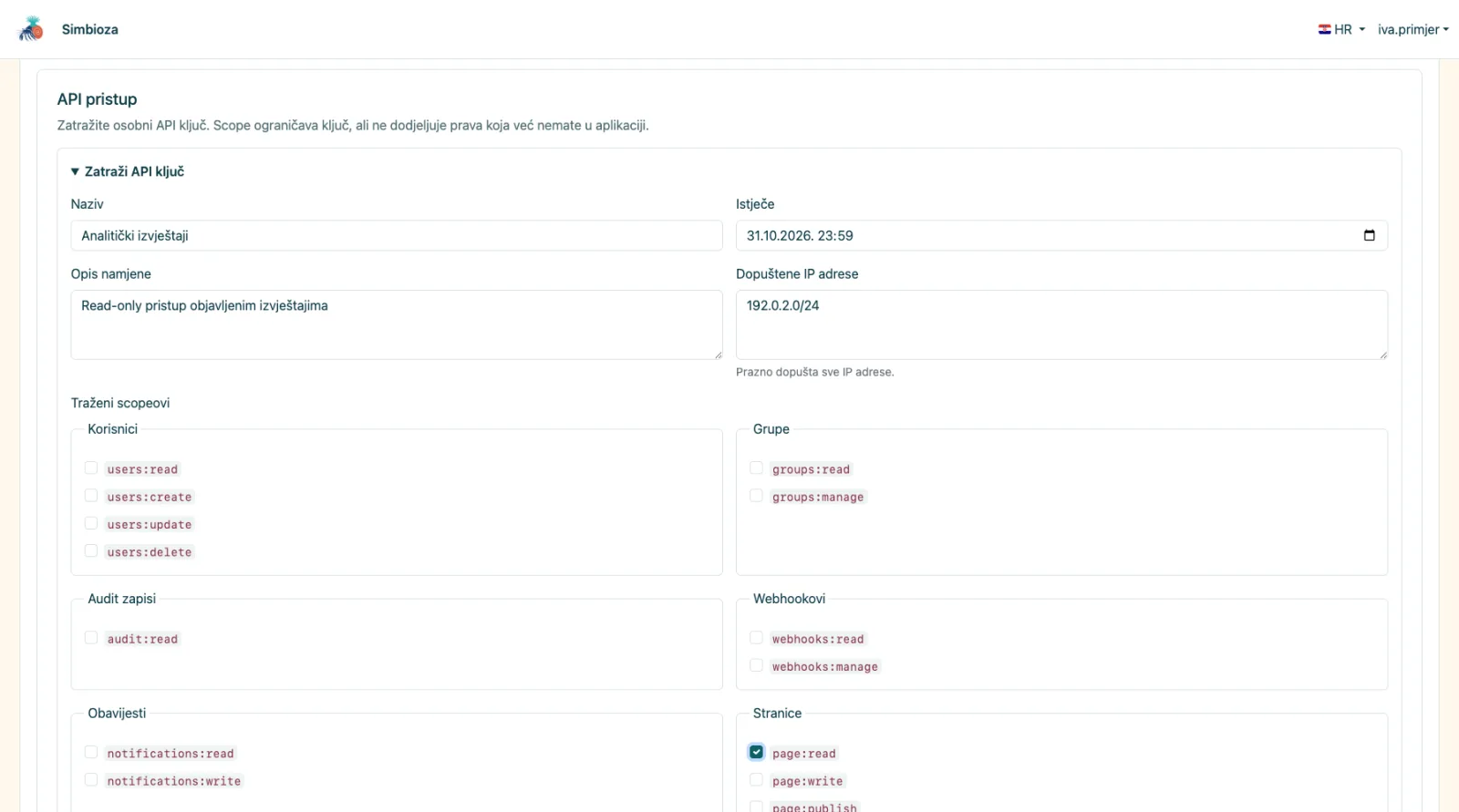This screenshot has width=1459, height=812.
Task: Open the HR language dropdown
Action: pos(1341,29)
